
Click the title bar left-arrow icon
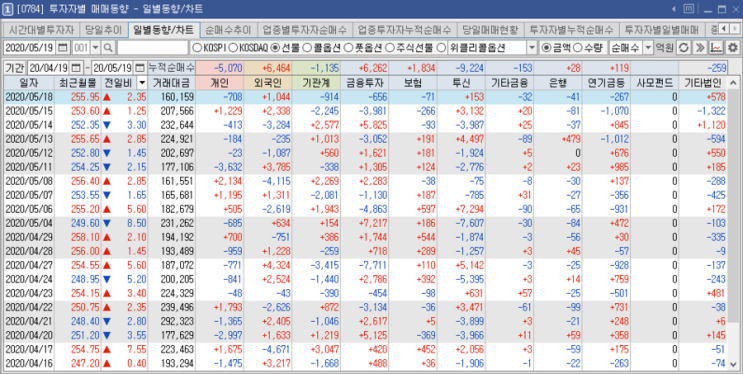pyautogui.click(x=674, y=9)
